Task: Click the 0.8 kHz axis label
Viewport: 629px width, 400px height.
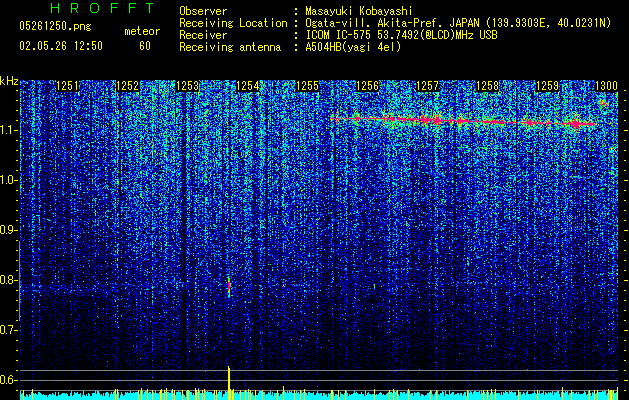Action: (x=8, y=280)
